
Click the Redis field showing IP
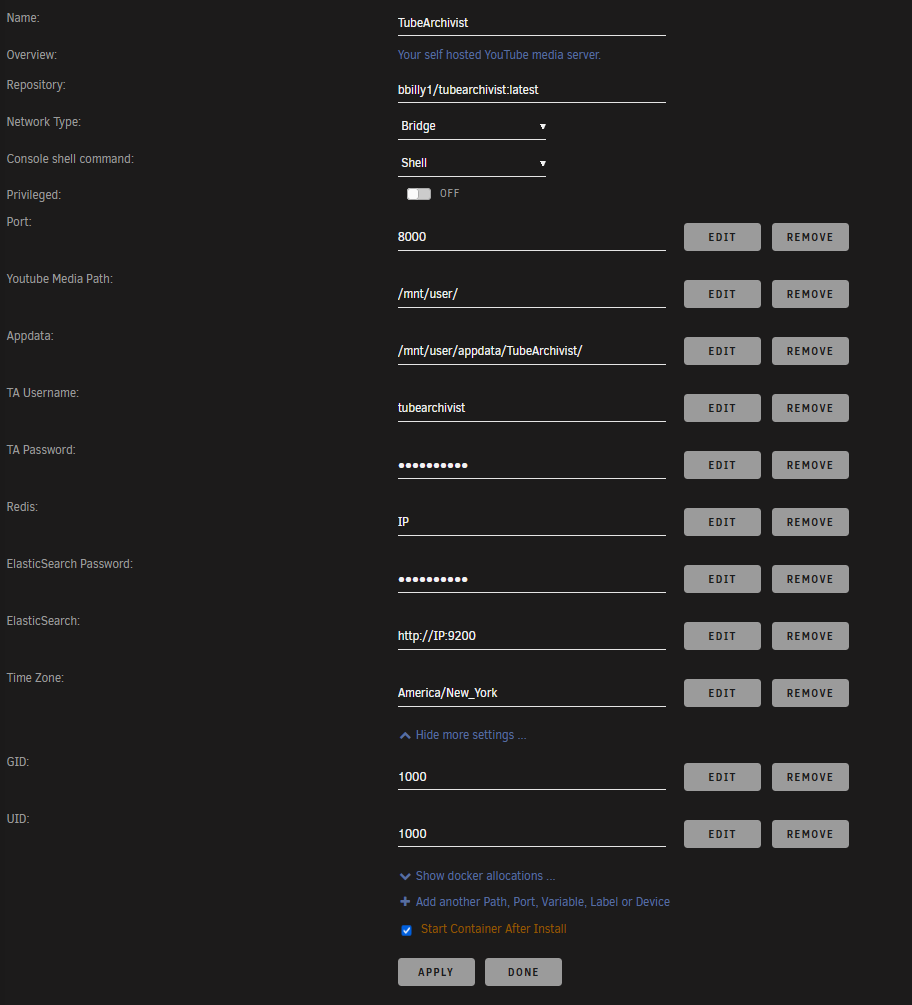point(531,522)
